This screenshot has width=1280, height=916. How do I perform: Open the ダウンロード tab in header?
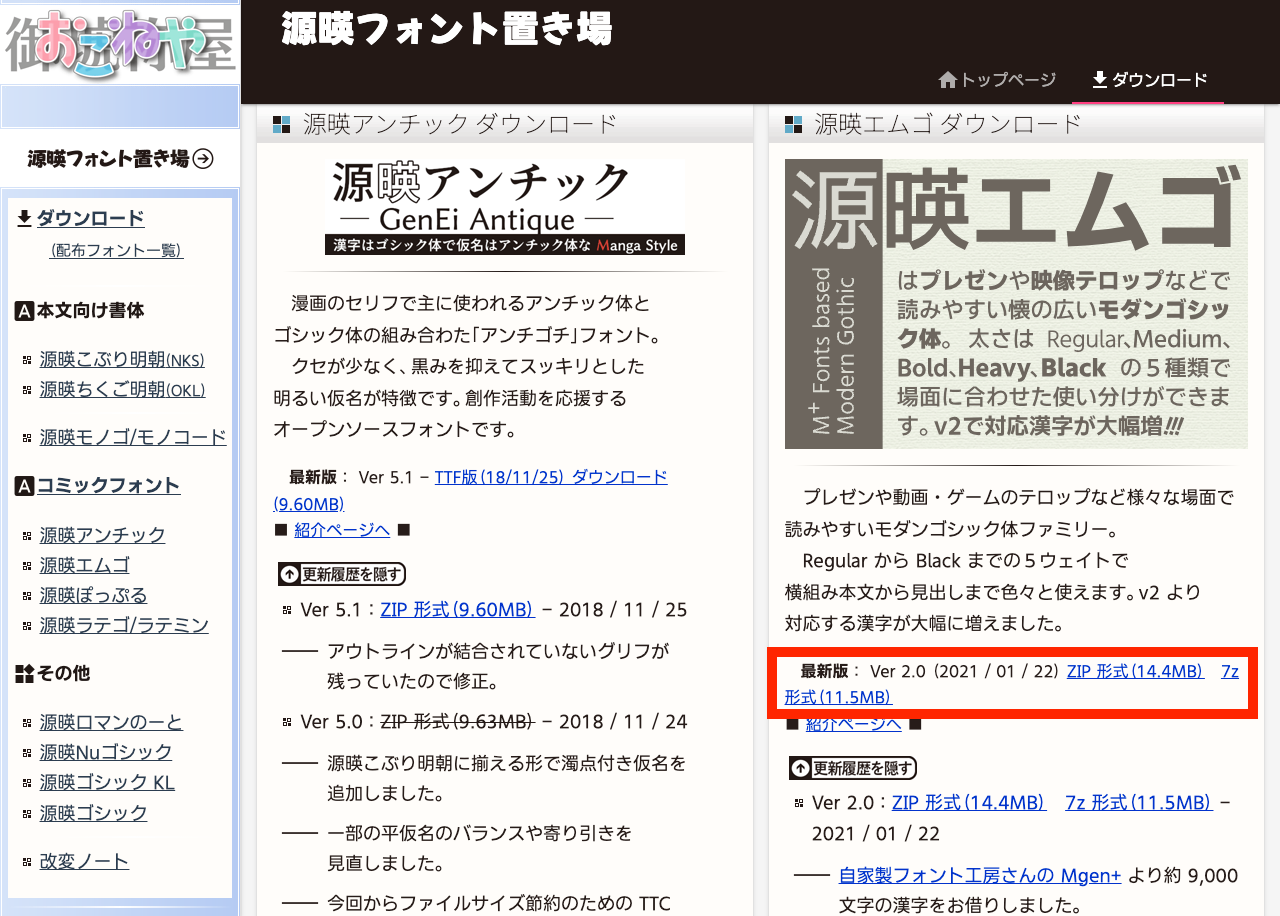click(1149, 80)
